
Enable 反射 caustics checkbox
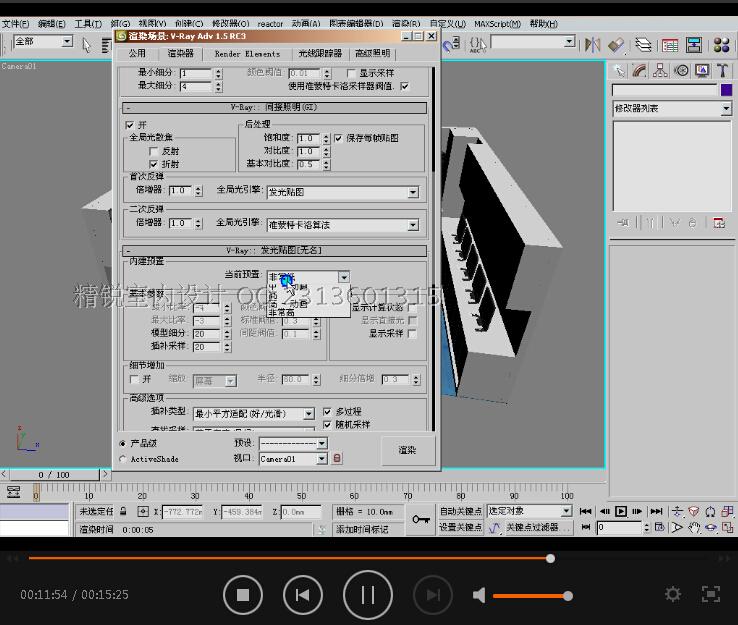point(153,151)
